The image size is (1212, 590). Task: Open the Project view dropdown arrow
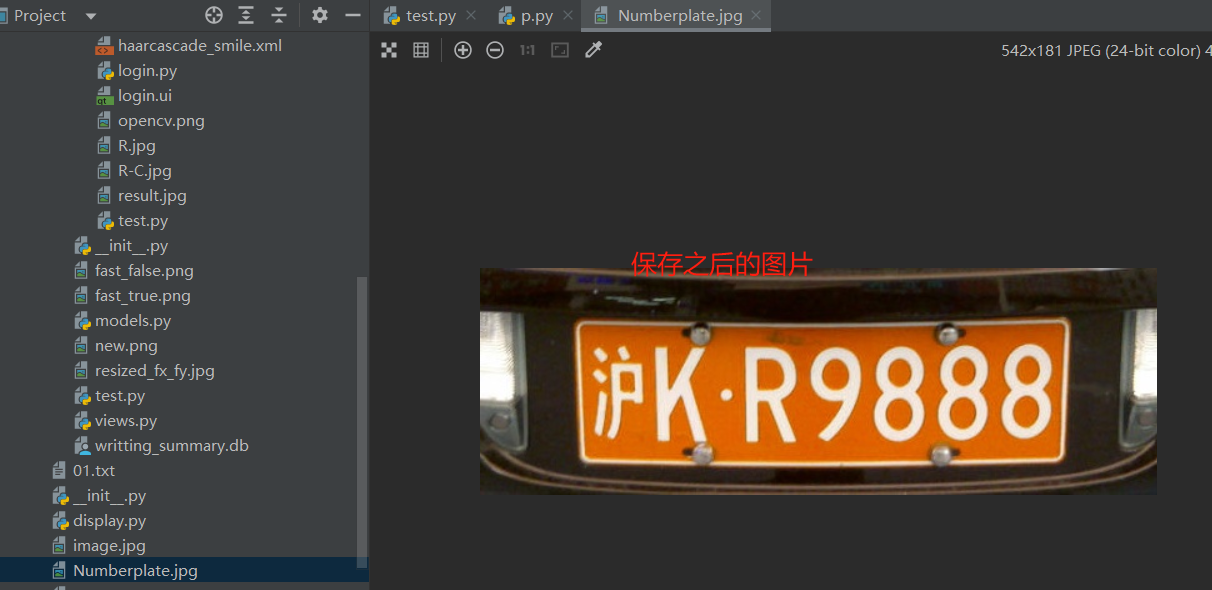(91, 16)
